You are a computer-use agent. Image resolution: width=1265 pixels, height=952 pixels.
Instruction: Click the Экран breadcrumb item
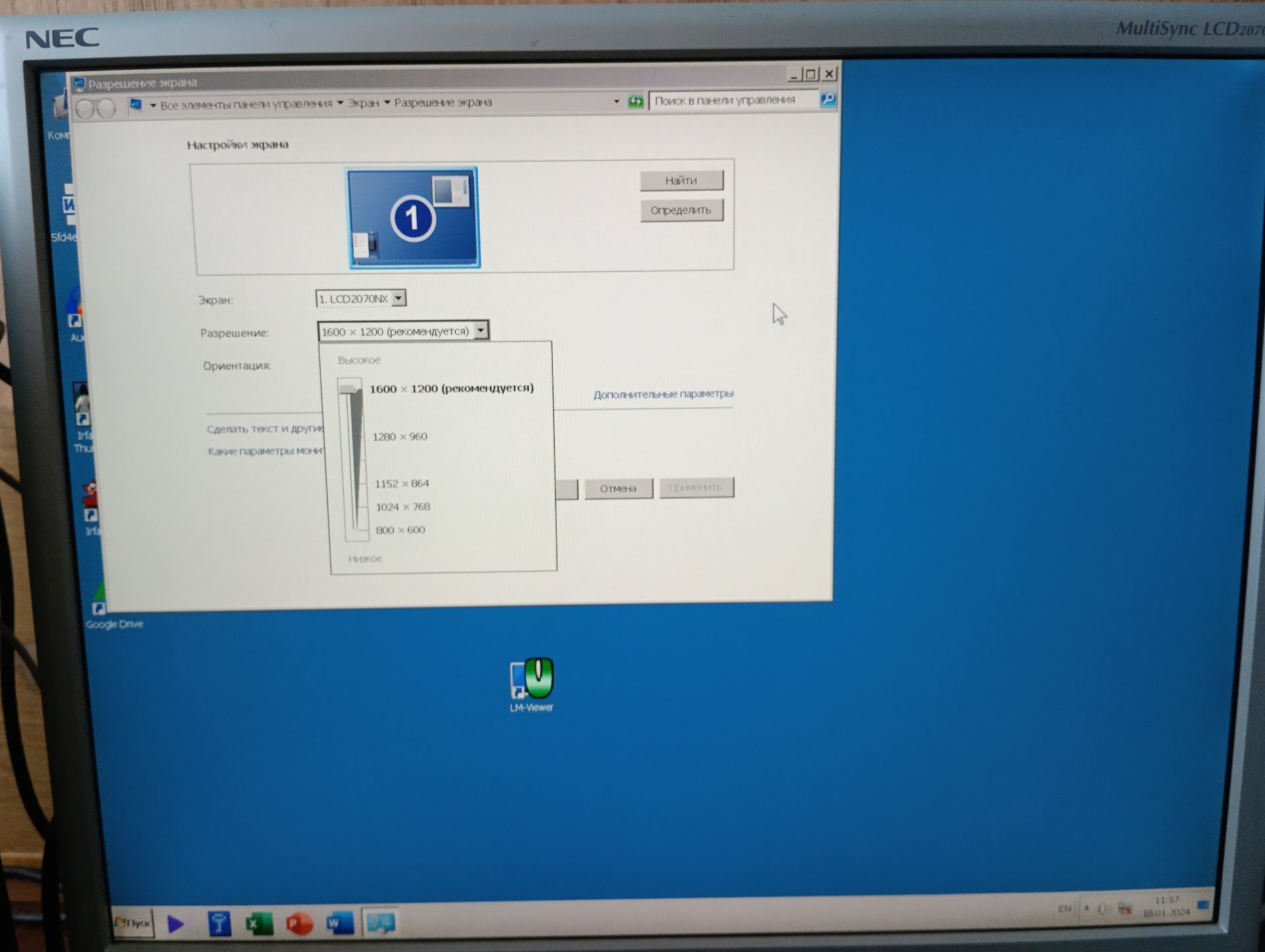pyautogui.click(x=364, y=103)
